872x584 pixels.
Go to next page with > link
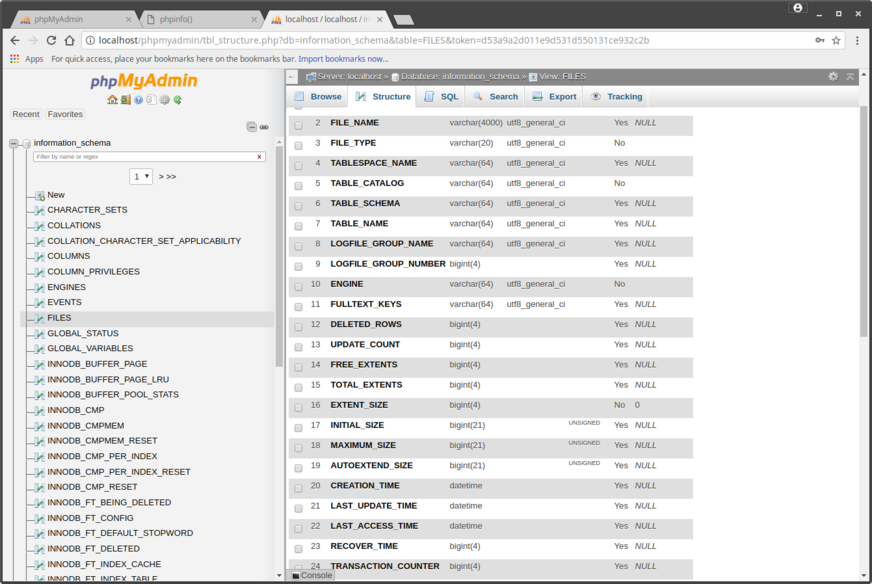(x=161, y=177)
